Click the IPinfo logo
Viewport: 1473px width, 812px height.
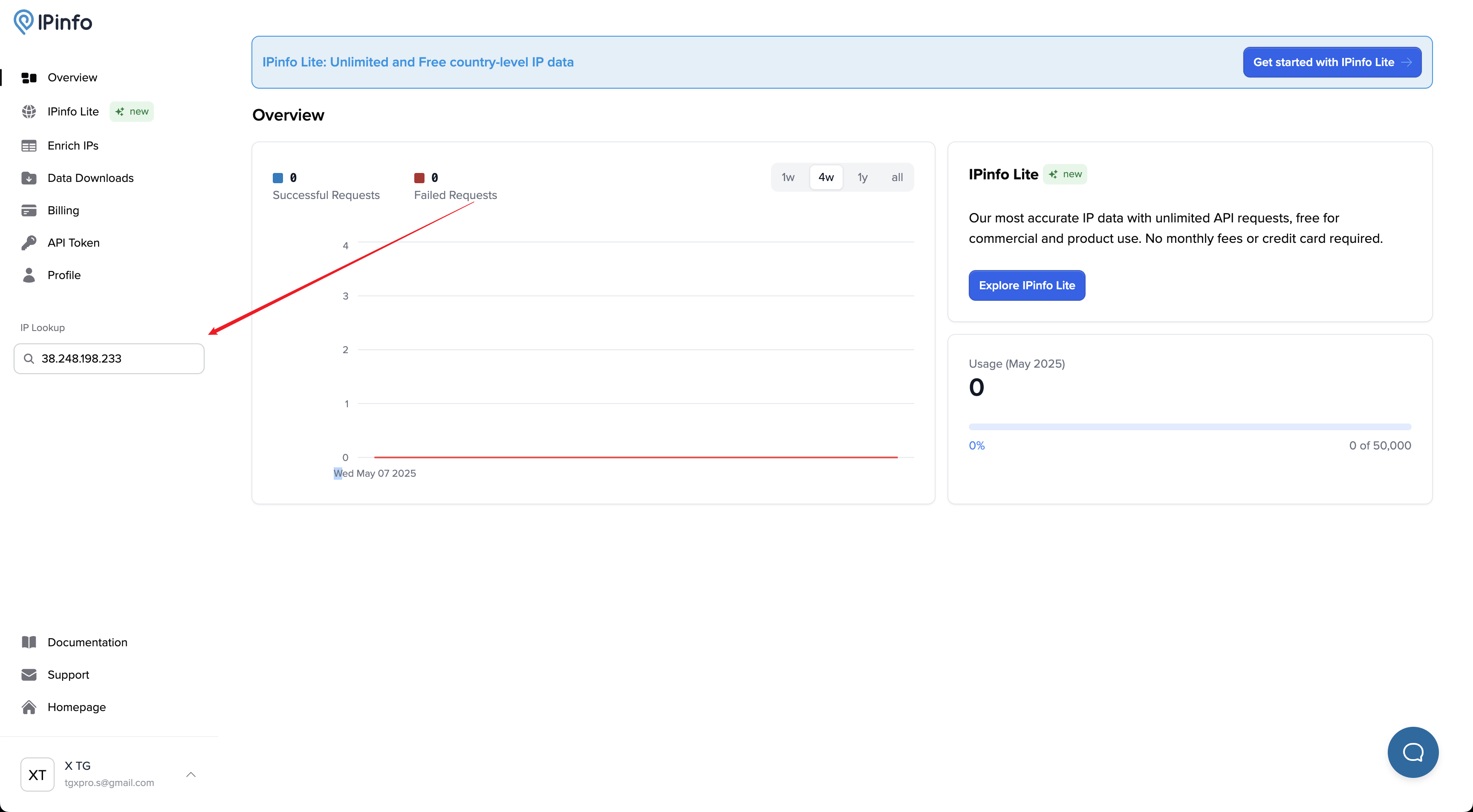click(52, 22)
